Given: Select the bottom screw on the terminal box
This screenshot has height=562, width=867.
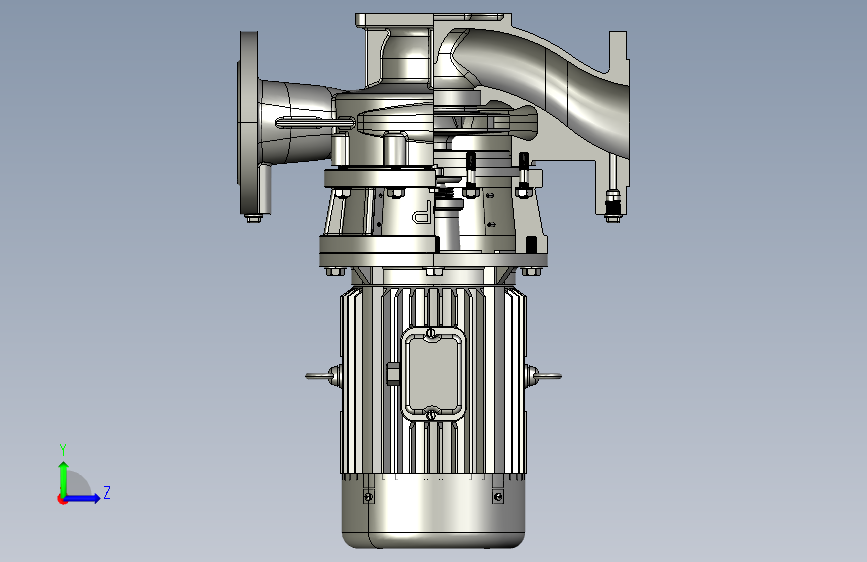Looking at the screenshot, I should coord(431,414).
